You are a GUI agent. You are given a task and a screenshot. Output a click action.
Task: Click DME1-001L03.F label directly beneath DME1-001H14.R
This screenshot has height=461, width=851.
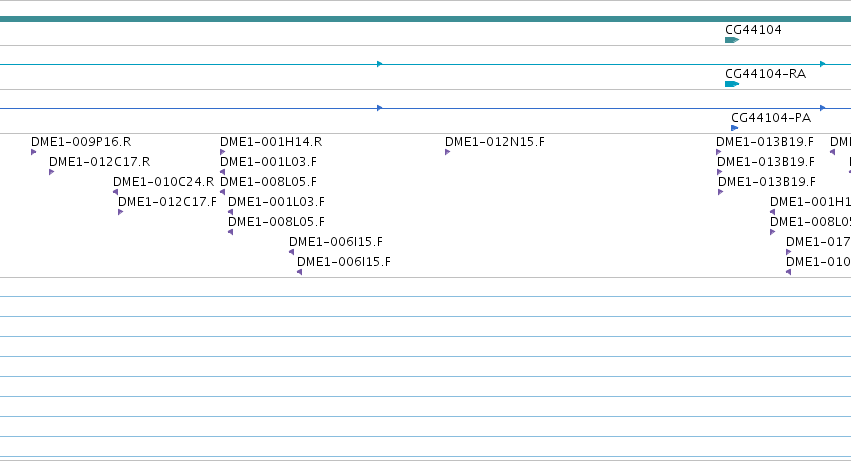(268, 162)
